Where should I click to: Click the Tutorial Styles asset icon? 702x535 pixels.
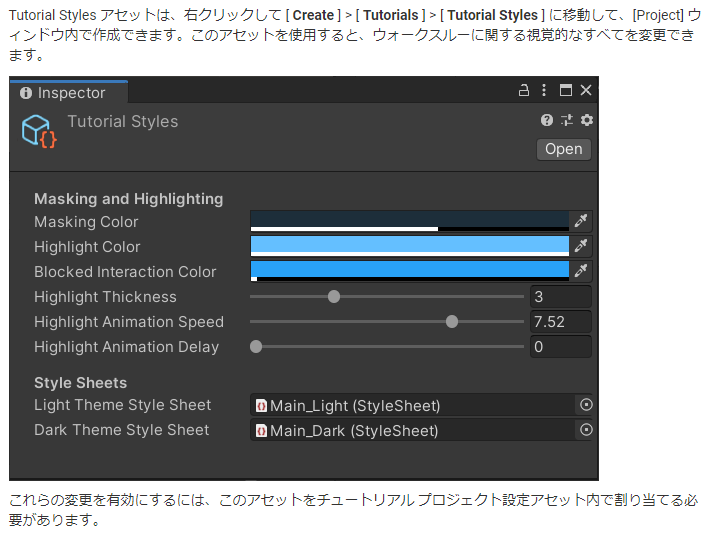point(39,132)
